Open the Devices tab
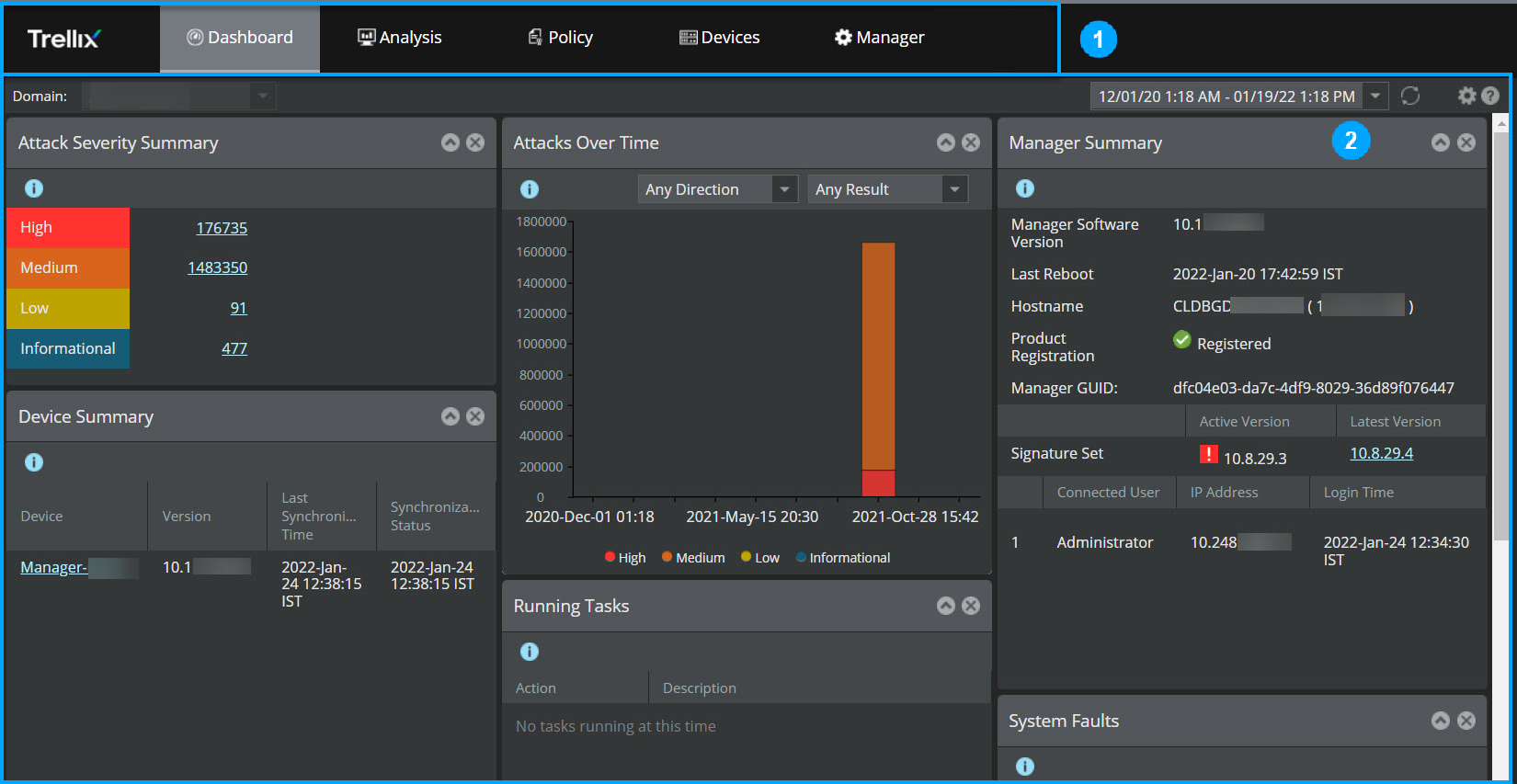The image size is (1517, 784). [720, 38]
